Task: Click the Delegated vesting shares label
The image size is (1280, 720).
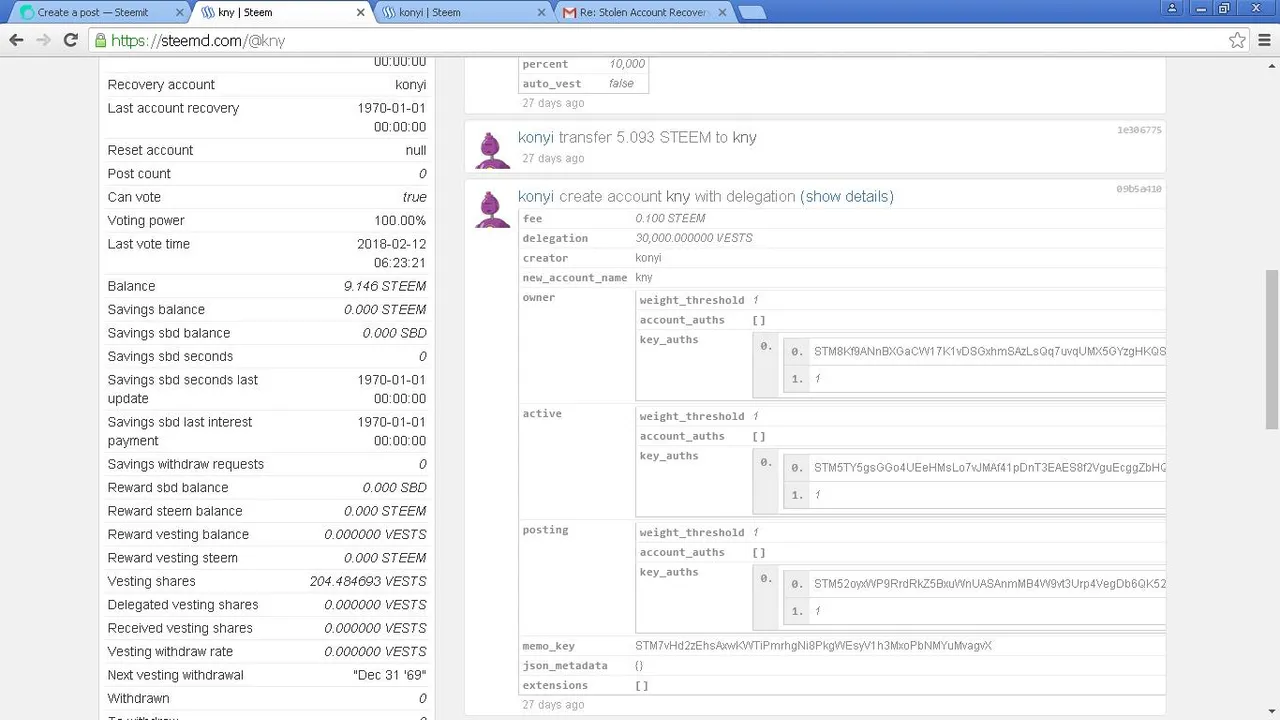Action: [183, 605]
